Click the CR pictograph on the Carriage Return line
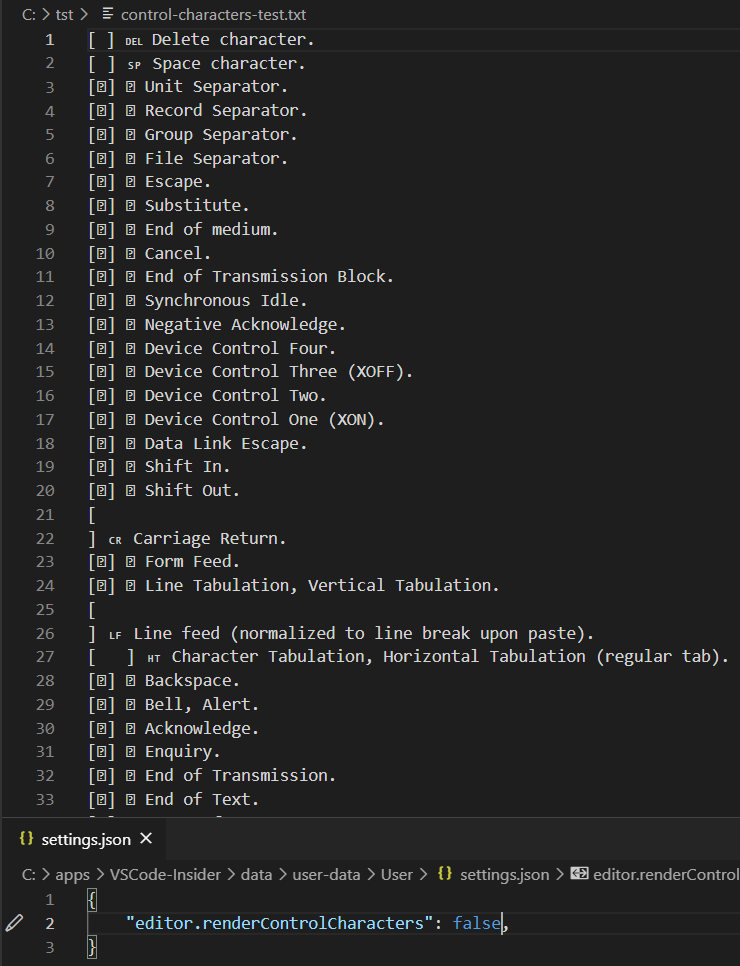This screenshot has width=740, height=966. tap(115, 538)
